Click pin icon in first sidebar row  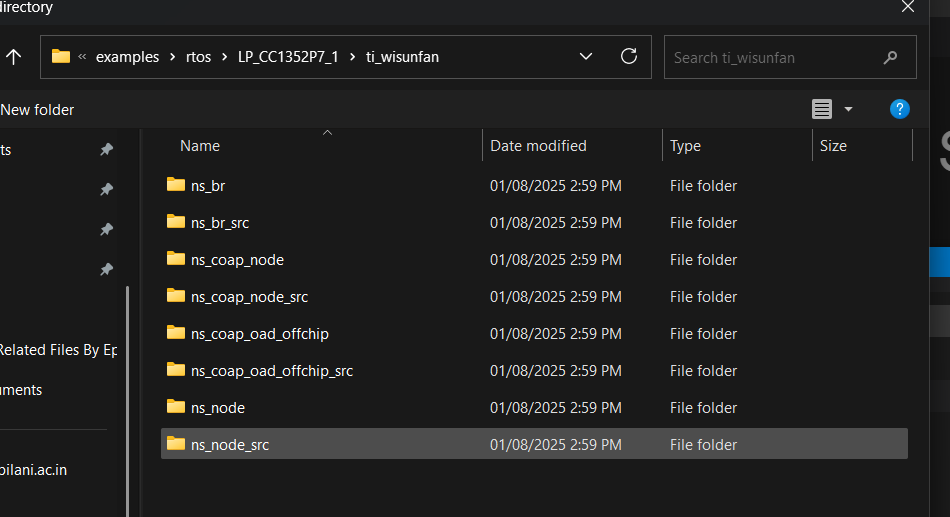click(x=107, y=149)
